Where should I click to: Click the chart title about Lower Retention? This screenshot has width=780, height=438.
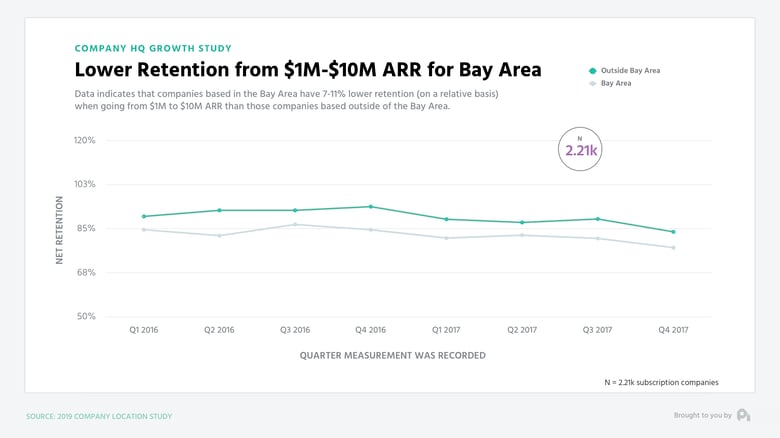[308, 70]
